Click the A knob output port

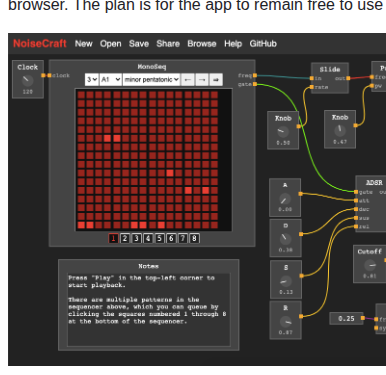(x=301, y=194)
